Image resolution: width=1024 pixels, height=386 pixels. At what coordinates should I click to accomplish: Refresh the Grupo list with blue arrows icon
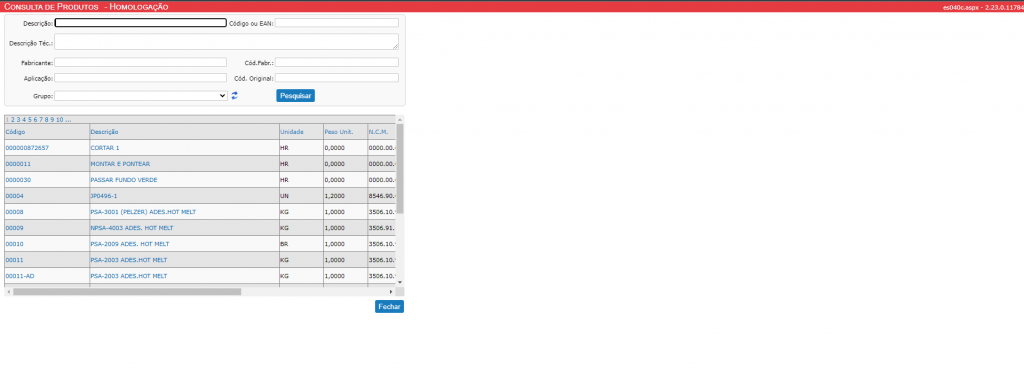pos(234,95)
